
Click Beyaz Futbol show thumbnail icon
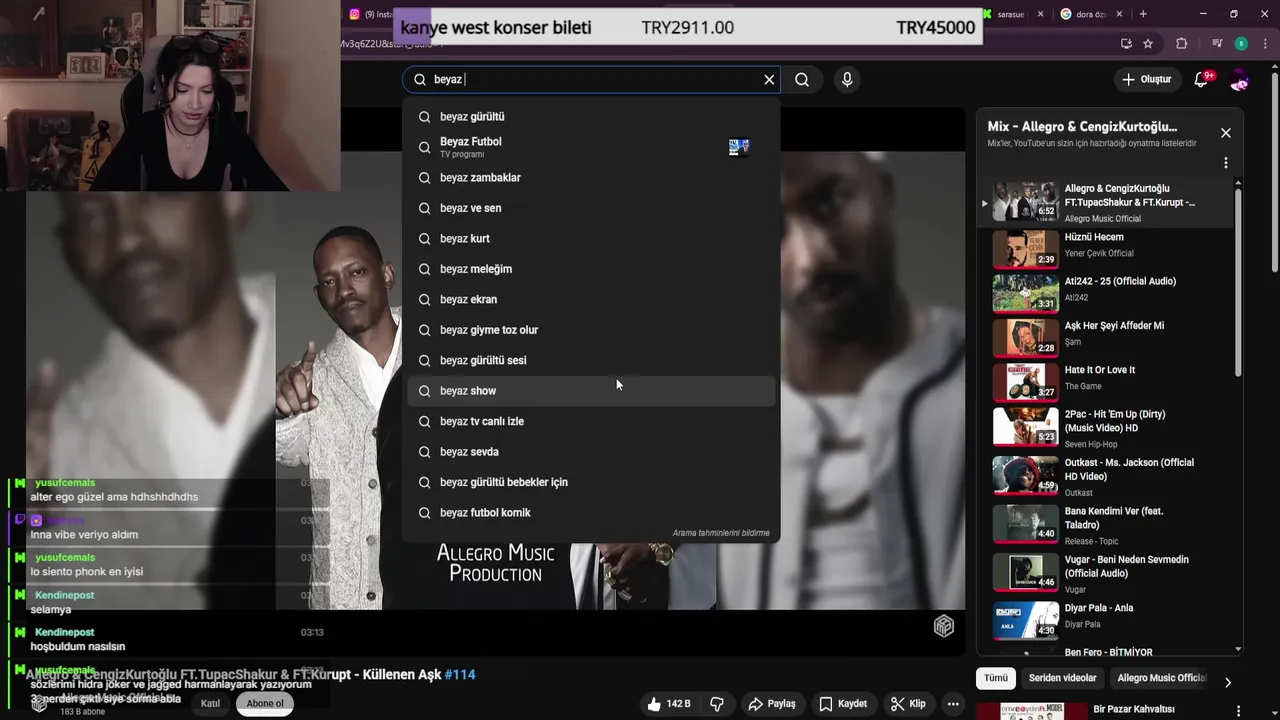click(739, 147)
